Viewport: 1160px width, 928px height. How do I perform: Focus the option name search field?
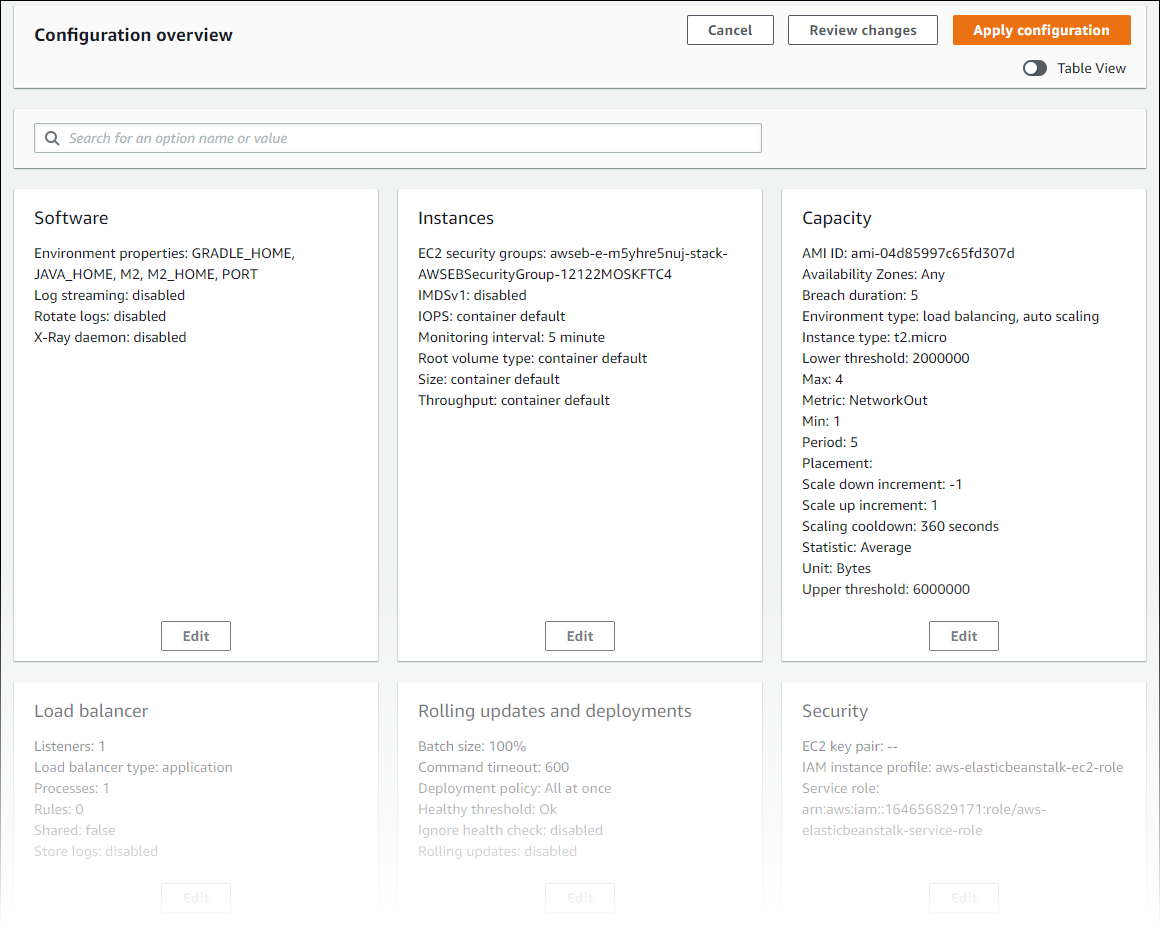410,138
